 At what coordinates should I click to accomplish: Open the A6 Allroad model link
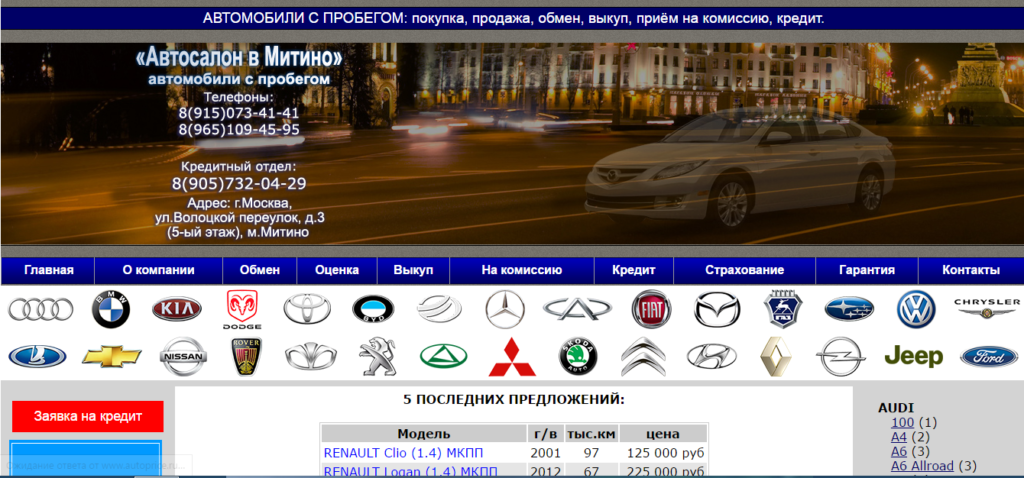(x=922, y=466)
